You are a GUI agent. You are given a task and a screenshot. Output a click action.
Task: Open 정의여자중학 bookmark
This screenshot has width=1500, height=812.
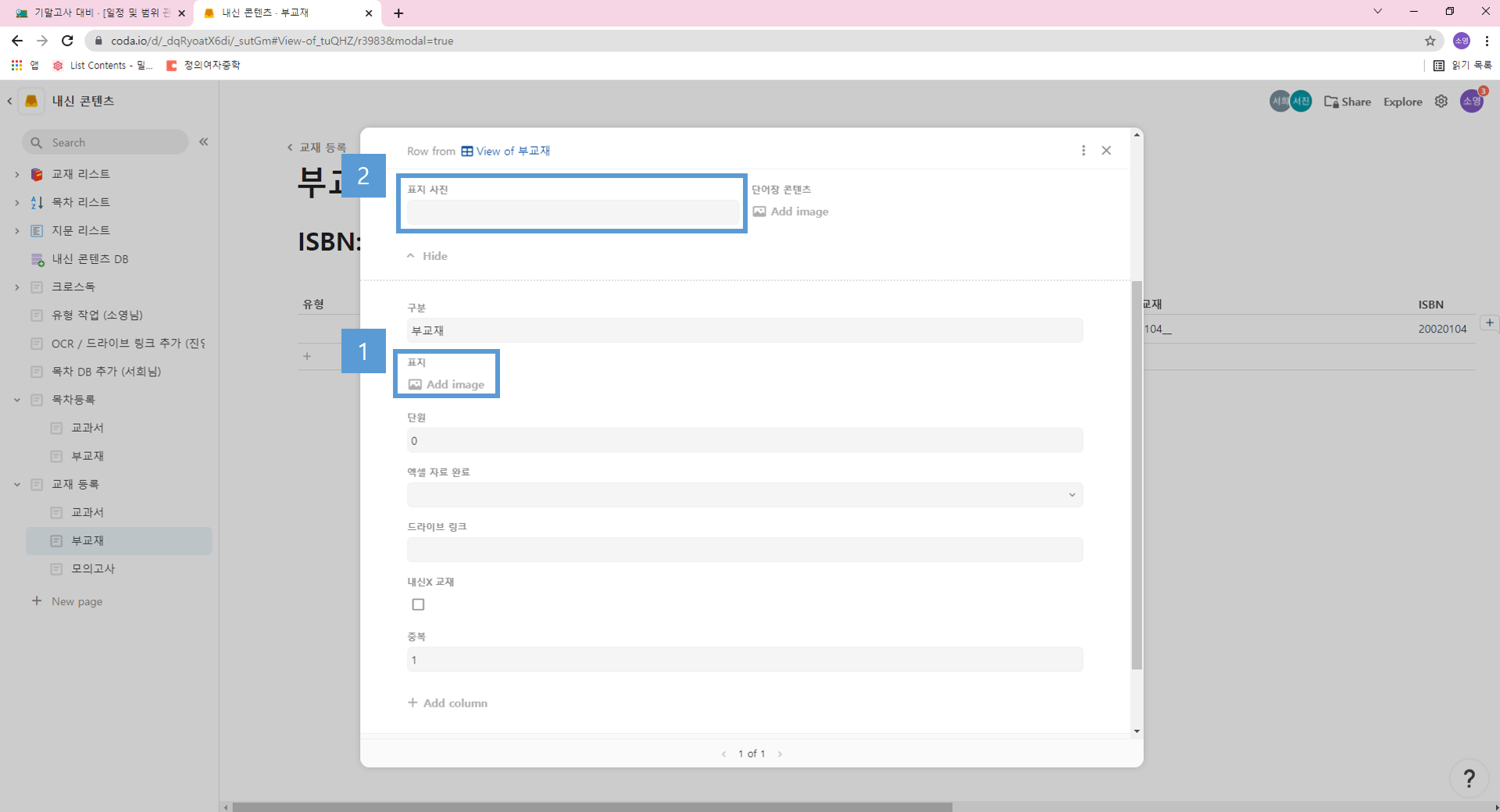(203, 66)
